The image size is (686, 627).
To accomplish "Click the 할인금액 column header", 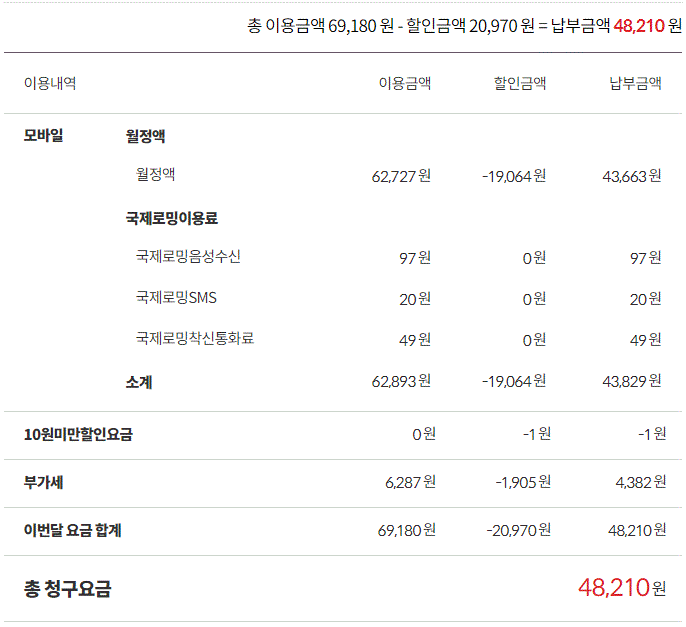I will pos(519,84).
